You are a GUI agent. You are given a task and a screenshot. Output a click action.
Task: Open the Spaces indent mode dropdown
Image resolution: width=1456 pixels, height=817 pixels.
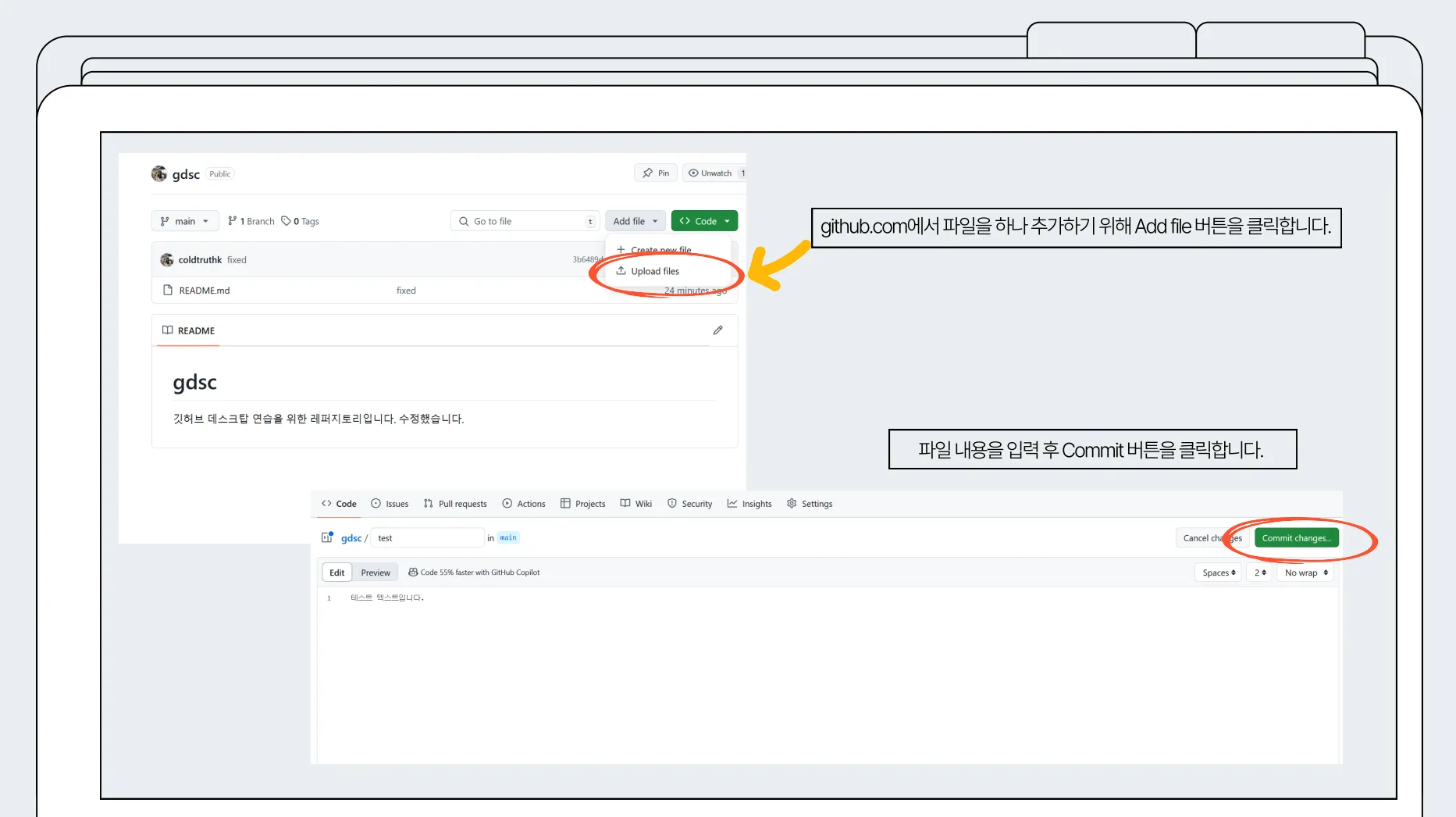coord(1218,573)
